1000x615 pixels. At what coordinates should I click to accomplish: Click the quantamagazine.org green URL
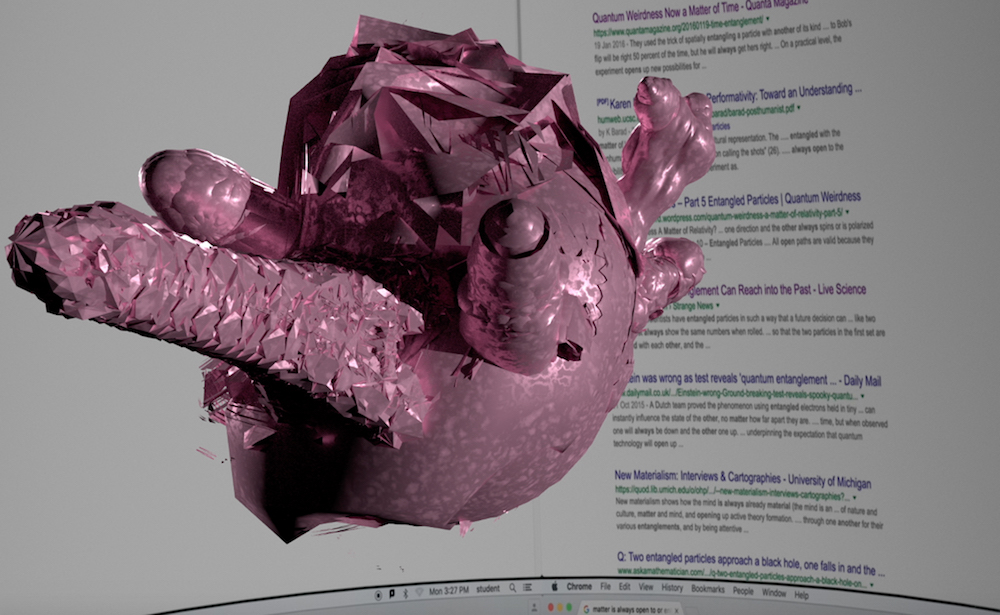point(678,27)
